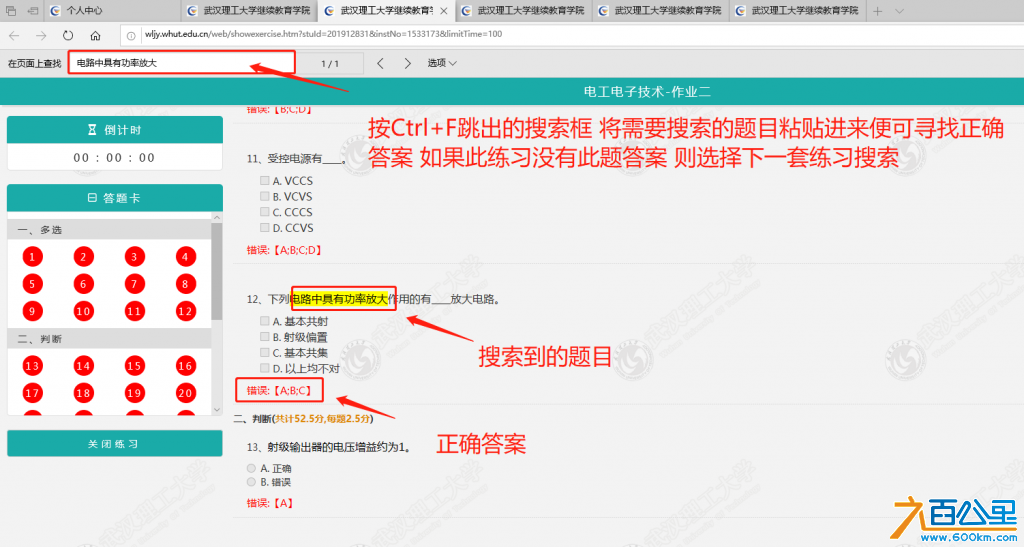Check option B. VCVS
Viewport: 1024px width, 547px height.
pyautogui.click(x=264, y=196)
